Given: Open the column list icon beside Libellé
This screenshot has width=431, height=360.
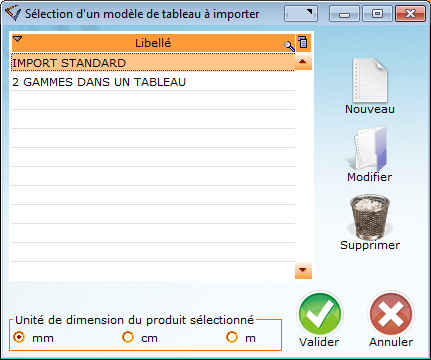Looking at the screenshot, I should click(x=303, y=42).
